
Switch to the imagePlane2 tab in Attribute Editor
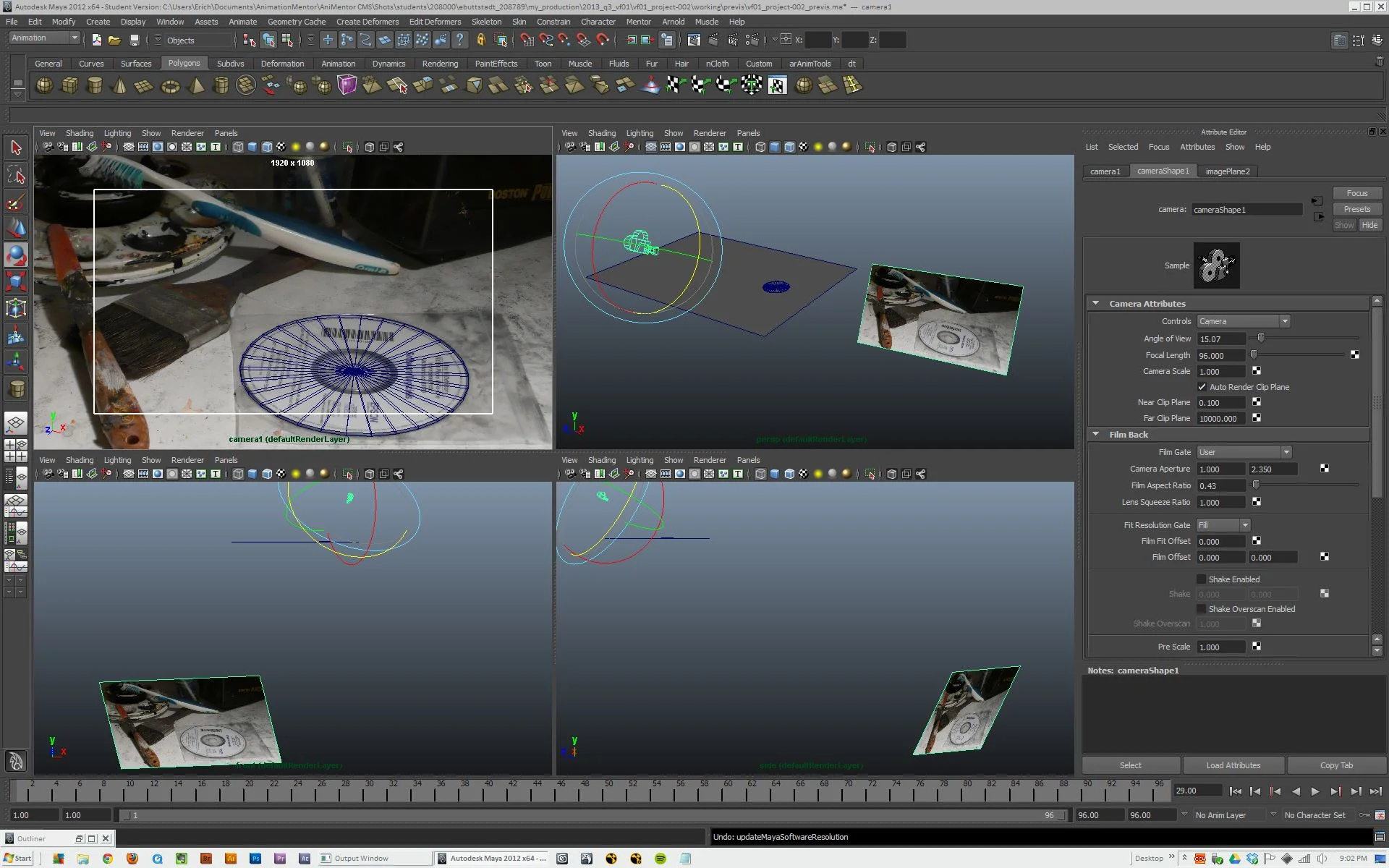[x=1228, y=171]
